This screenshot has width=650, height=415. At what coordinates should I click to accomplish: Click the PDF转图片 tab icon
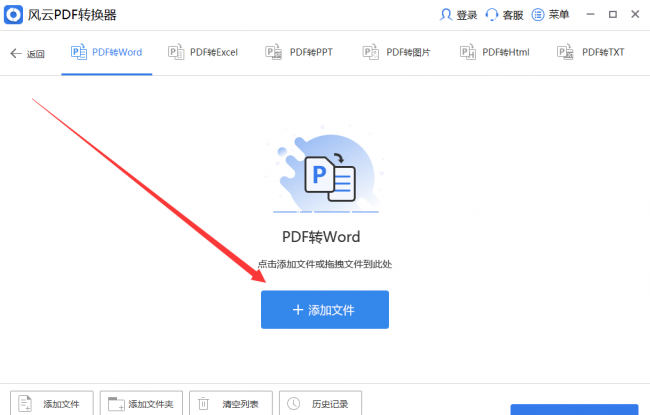click(371, 52)
